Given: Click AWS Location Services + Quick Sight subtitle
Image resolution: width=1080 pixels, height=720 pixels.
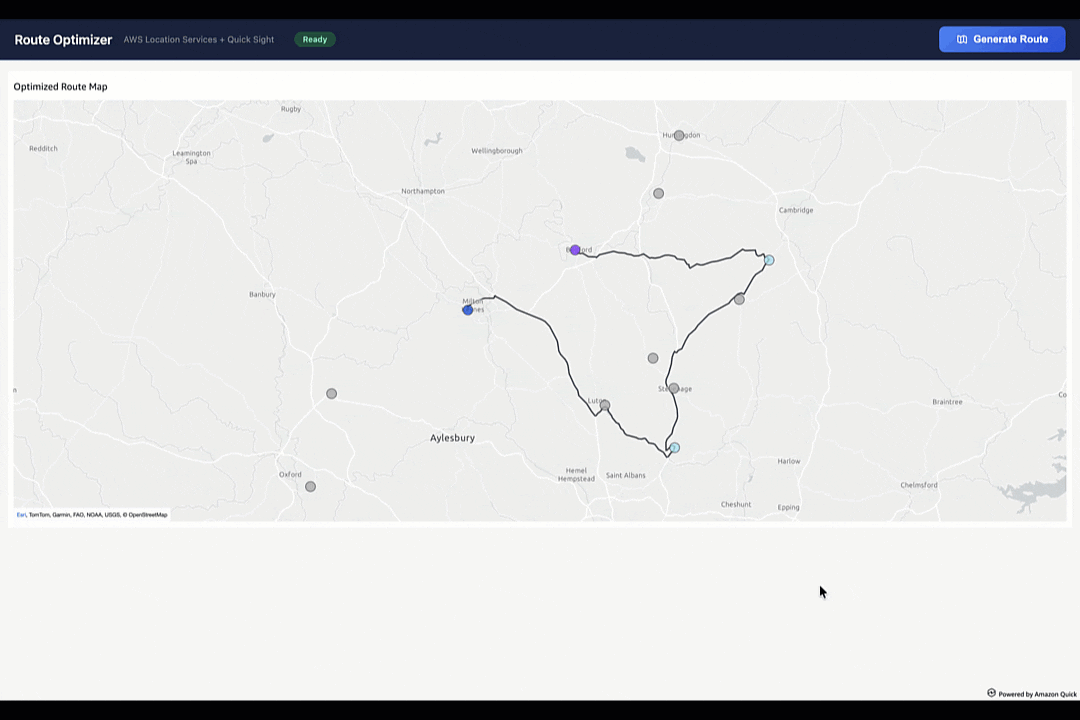Looking at the screenshot, I should pos(199,39).
